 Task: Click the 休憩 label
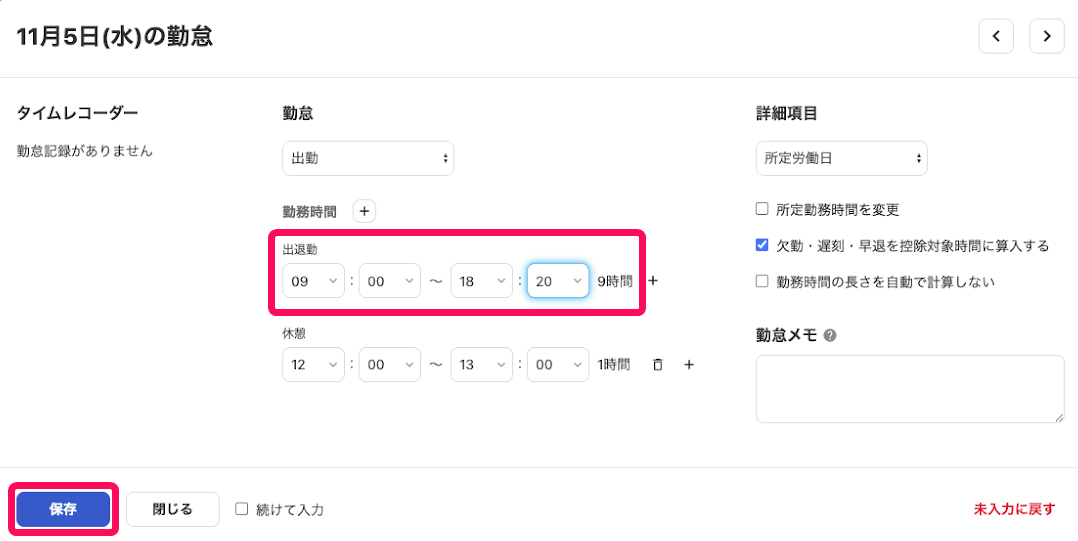[294, 333]
